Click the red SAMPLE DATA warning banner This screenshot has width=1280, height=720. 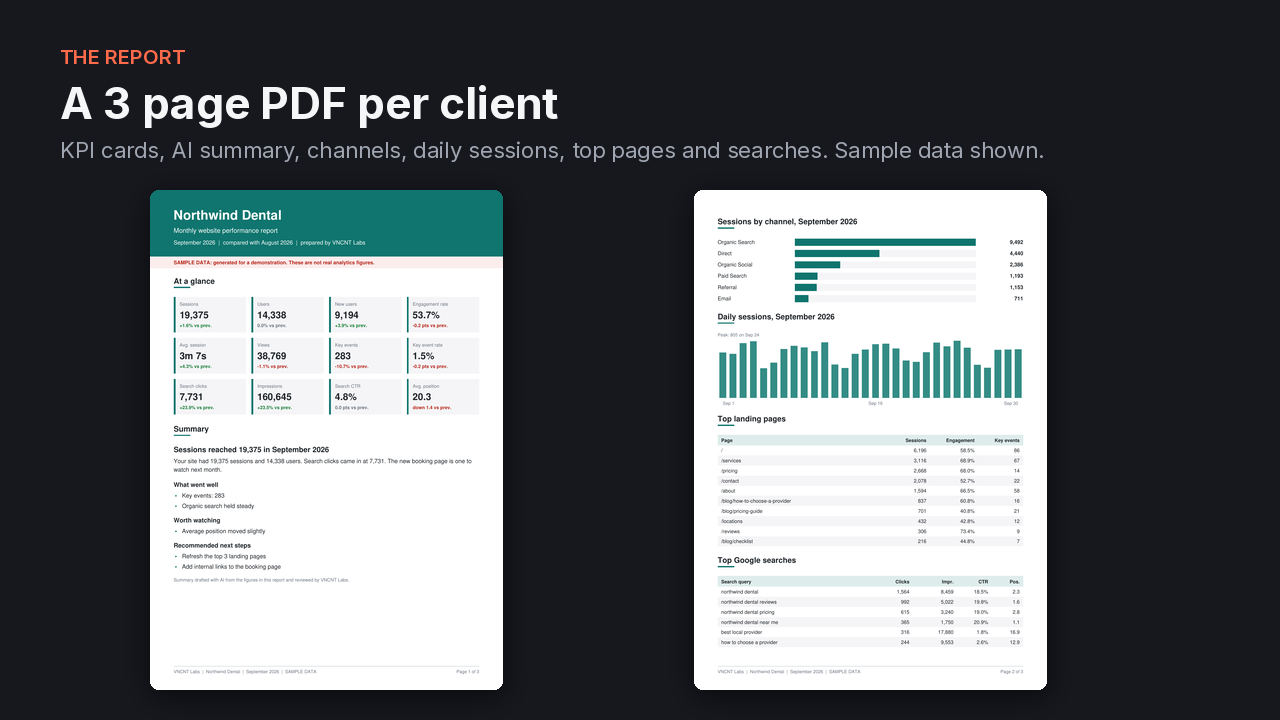pos(326,262)
